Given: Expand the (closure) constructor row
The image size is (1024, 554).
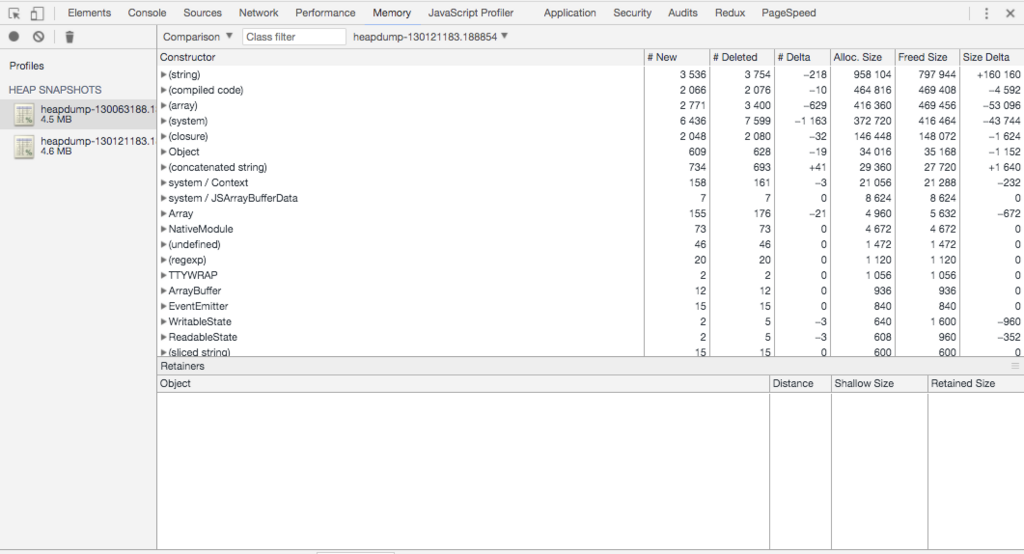Looking at the screenshot, I should point(163,137).
